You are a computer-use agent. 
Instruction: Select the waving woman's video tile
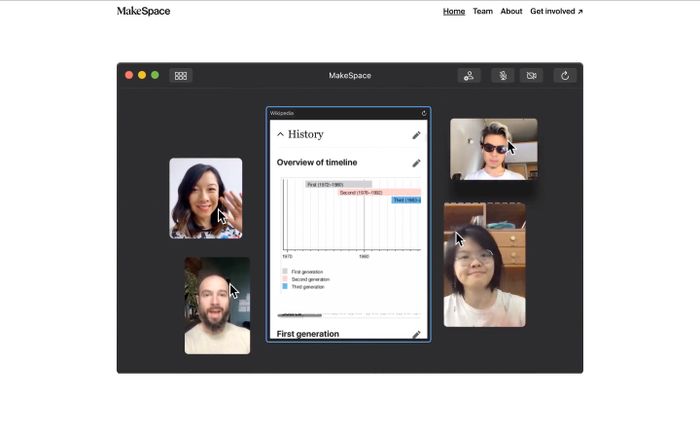pos(206,198)
